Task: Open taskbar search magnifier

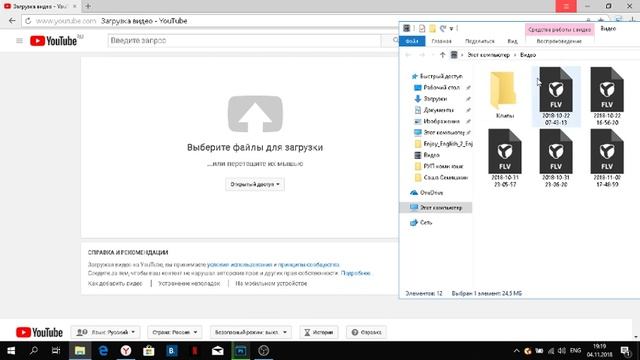Action: [x=34, y=351]
